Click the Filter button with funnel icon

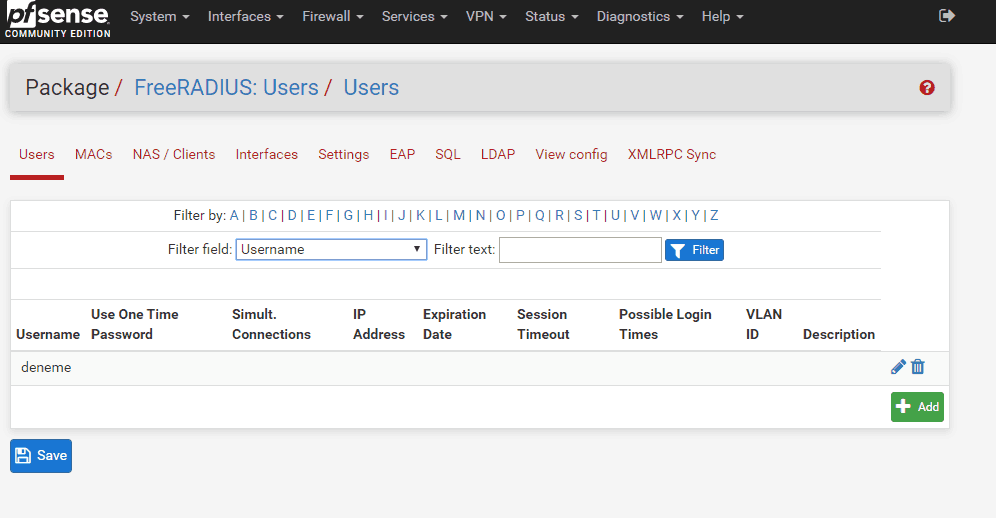694,250
